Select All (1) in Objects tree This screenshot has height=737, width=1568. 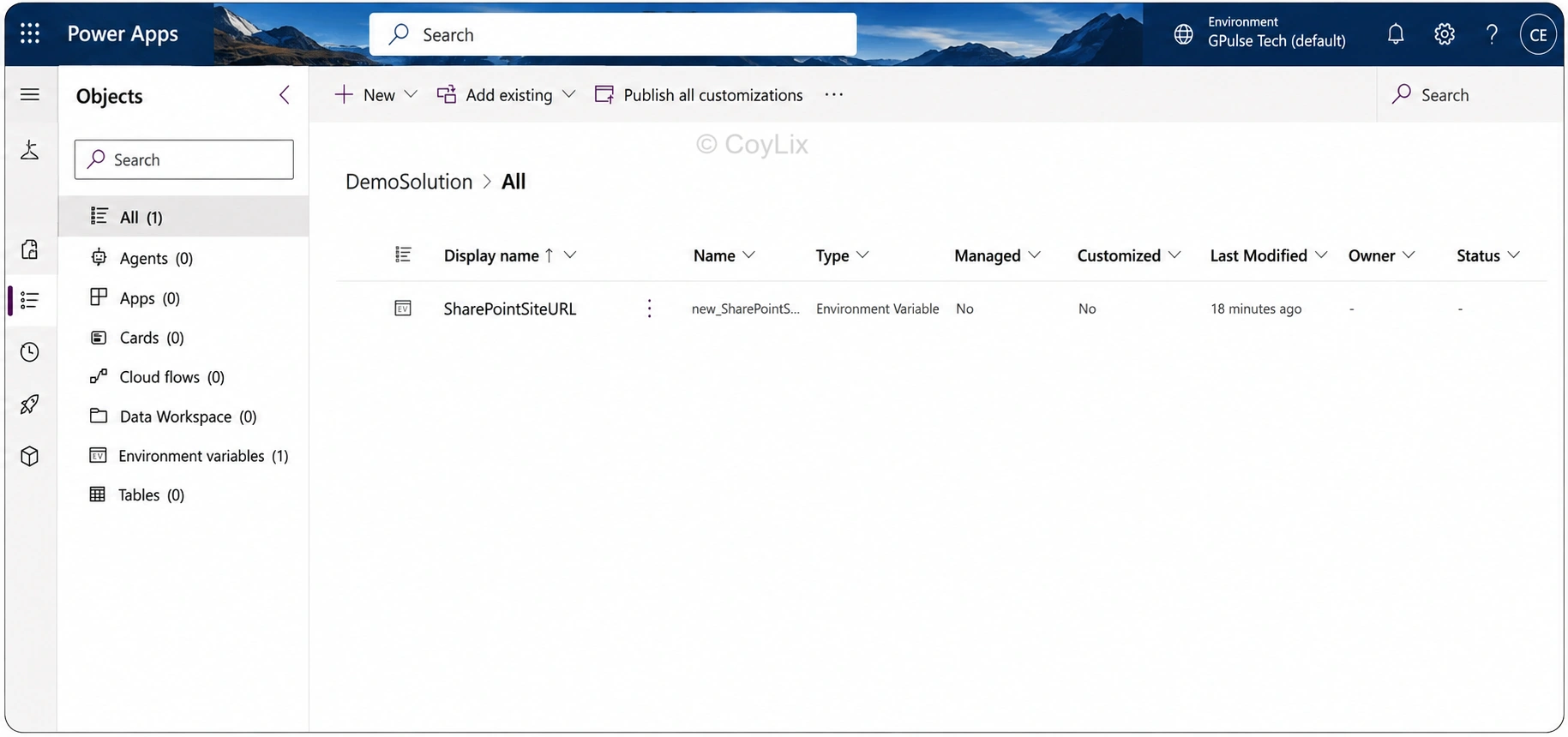point(183,217)
